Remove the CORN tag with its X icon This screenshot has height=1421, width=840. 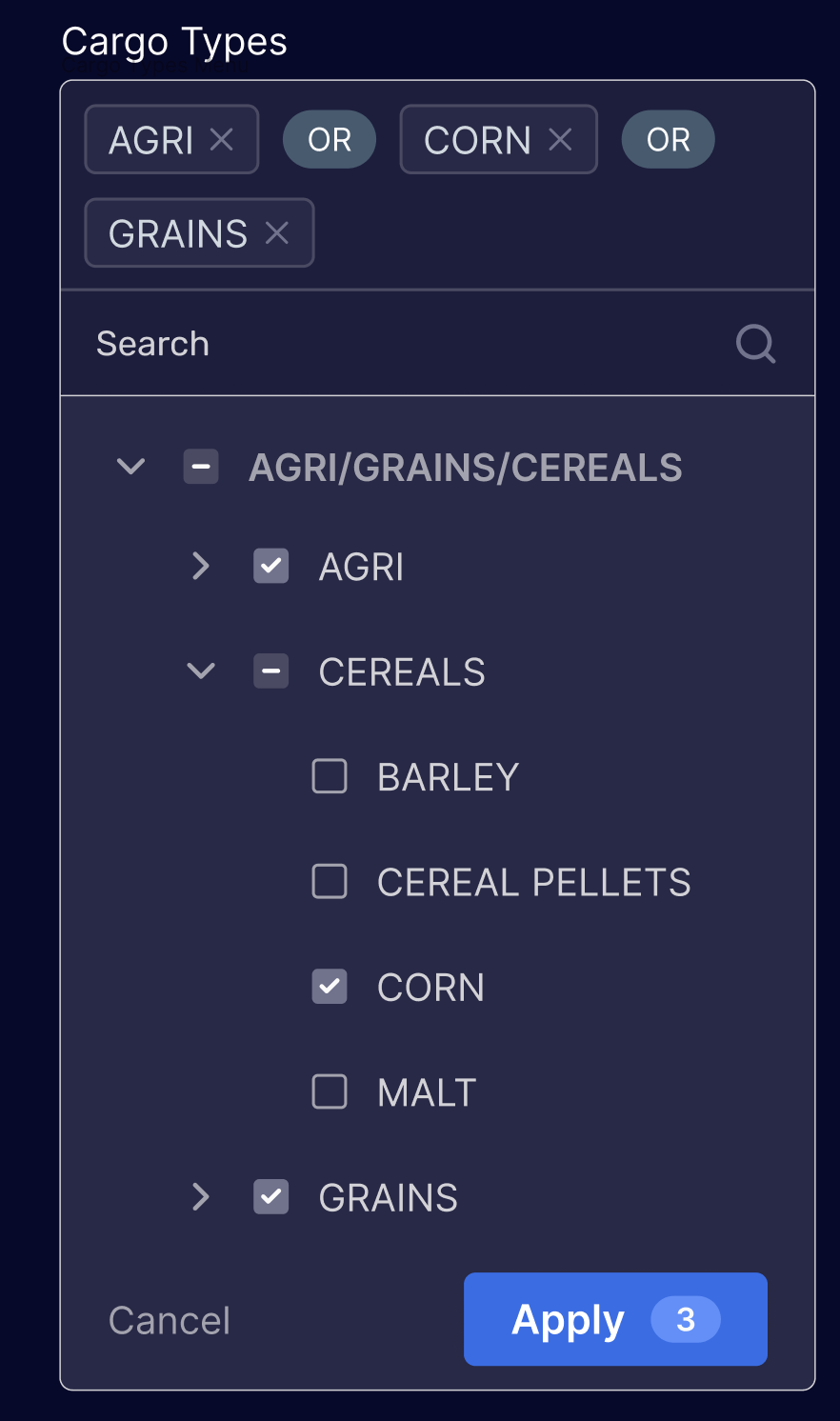(x=560, y=140)
